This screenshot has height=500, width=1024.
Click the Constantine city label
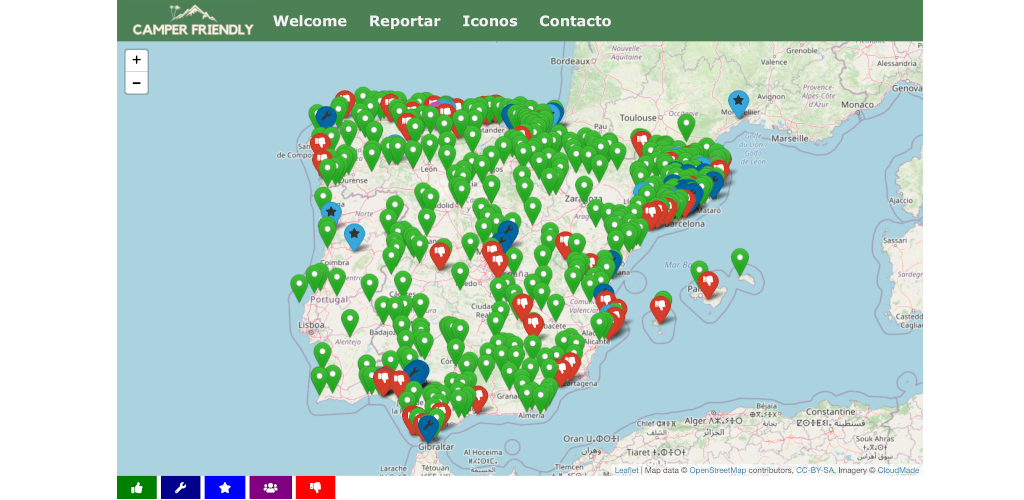coord(830,413)
